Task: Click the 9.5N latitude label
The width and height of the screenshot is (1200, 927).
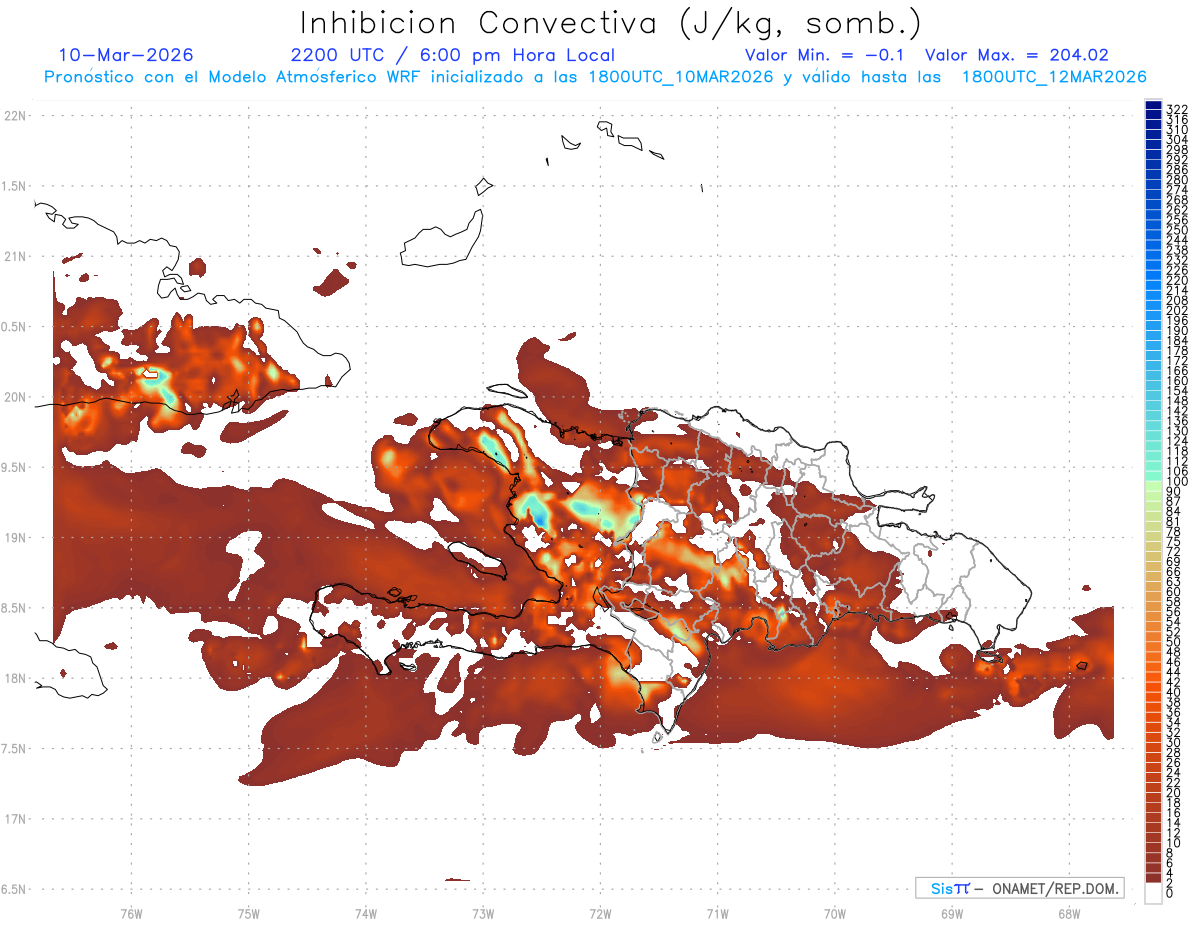Action: (x=14, y=467)
